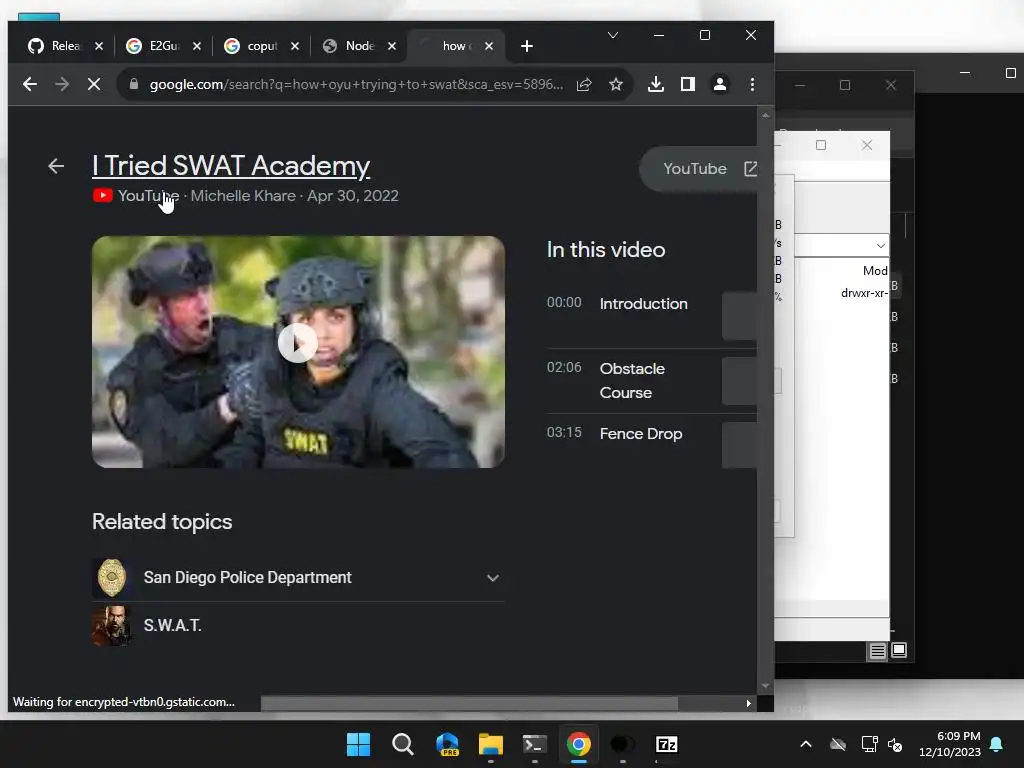
Task: Click the S.W.A.T. show thumbnail
Action: click(112, 625)
